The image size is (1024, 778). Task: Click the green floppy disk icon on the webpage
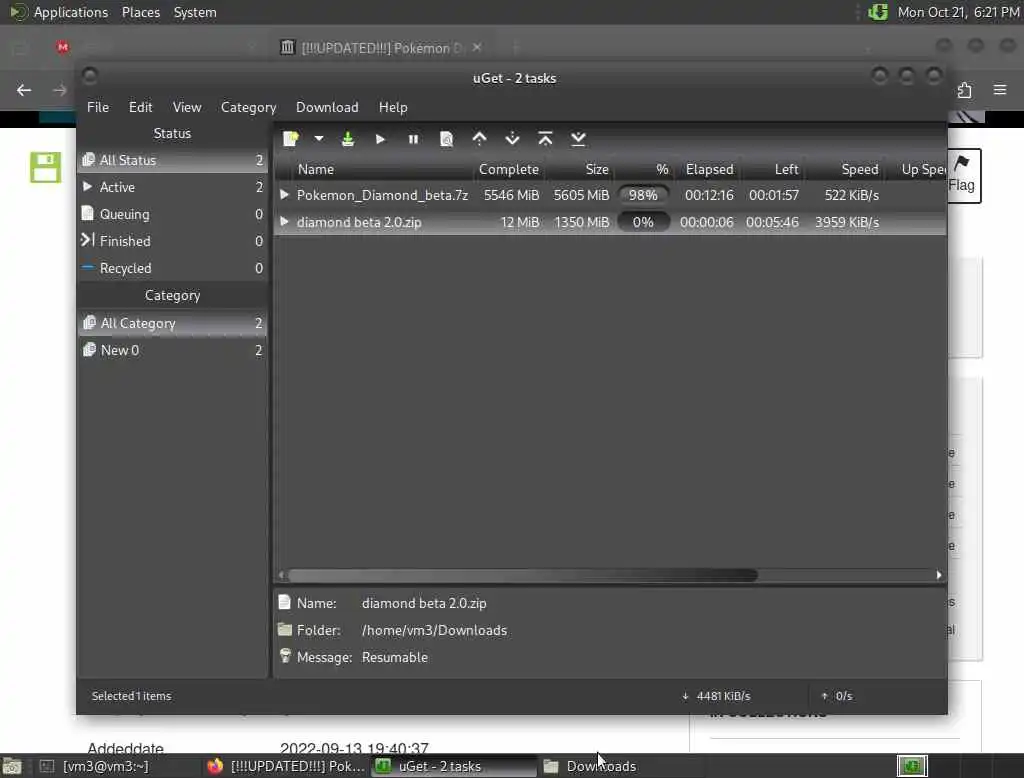pos(45,167)
